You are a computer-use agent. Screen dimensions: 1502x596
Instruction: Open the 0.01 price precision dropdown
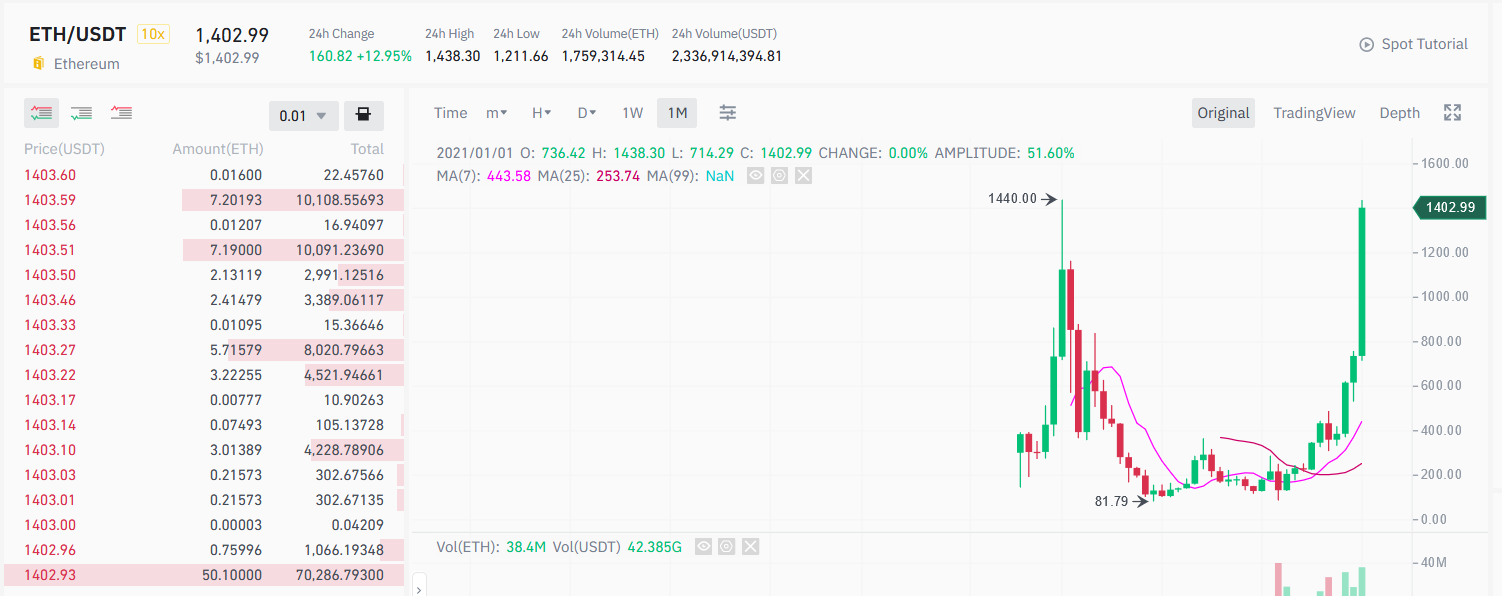coord(304,116)
